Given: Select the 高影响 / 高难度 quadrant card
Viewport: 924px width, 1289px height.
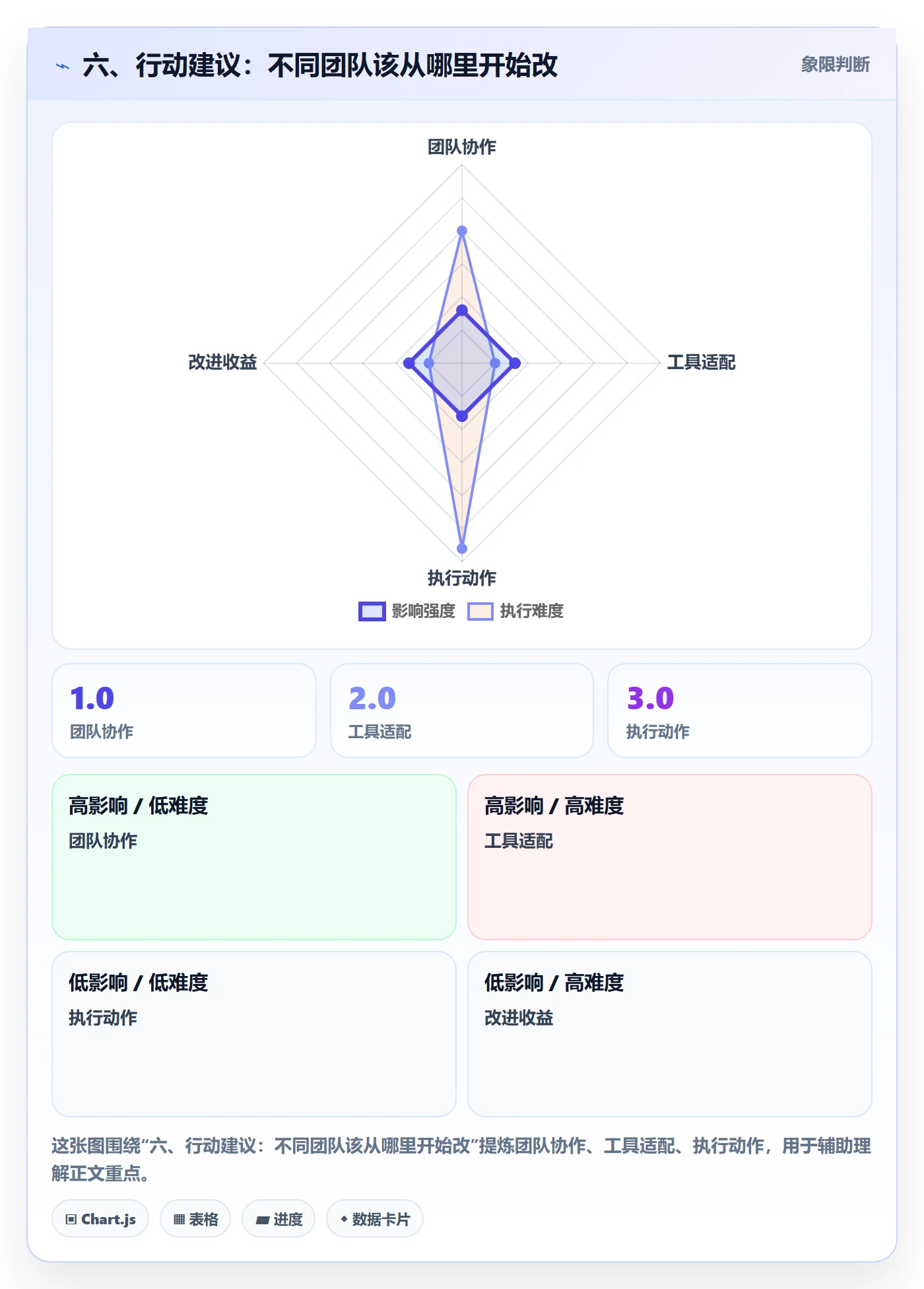Looking at the screenshot, I should pyautogui.click(x=670, y=857).
